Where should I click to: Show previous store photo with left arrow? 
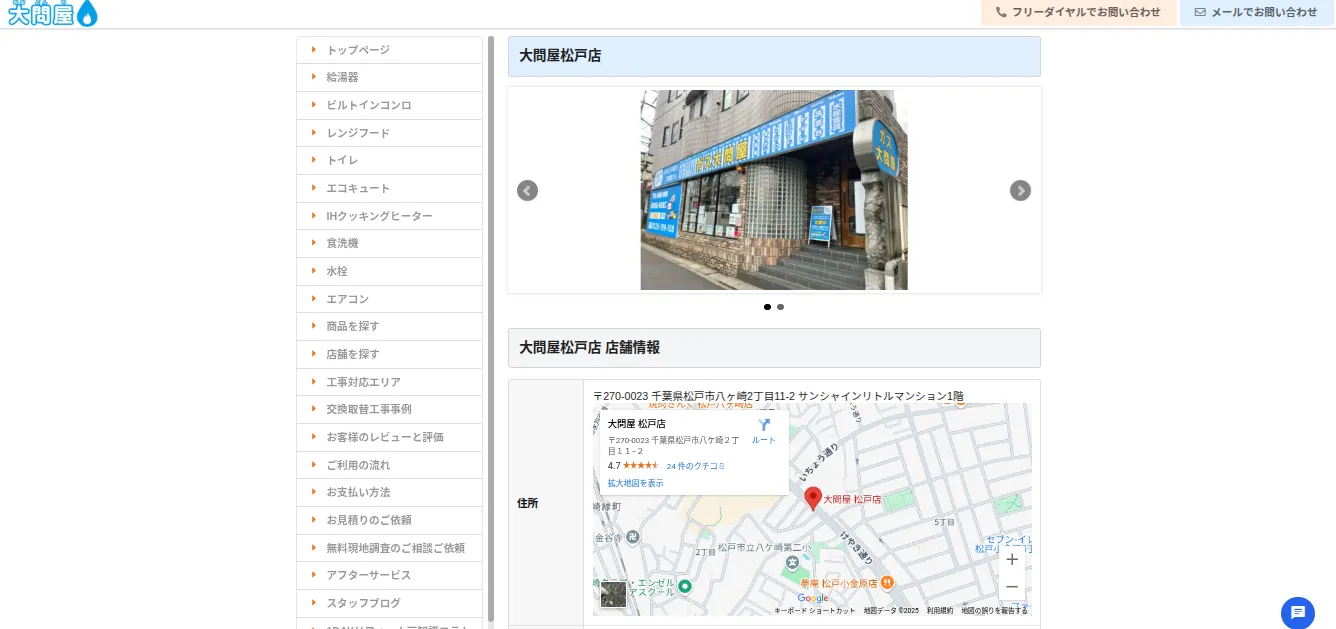click(527, 191)
